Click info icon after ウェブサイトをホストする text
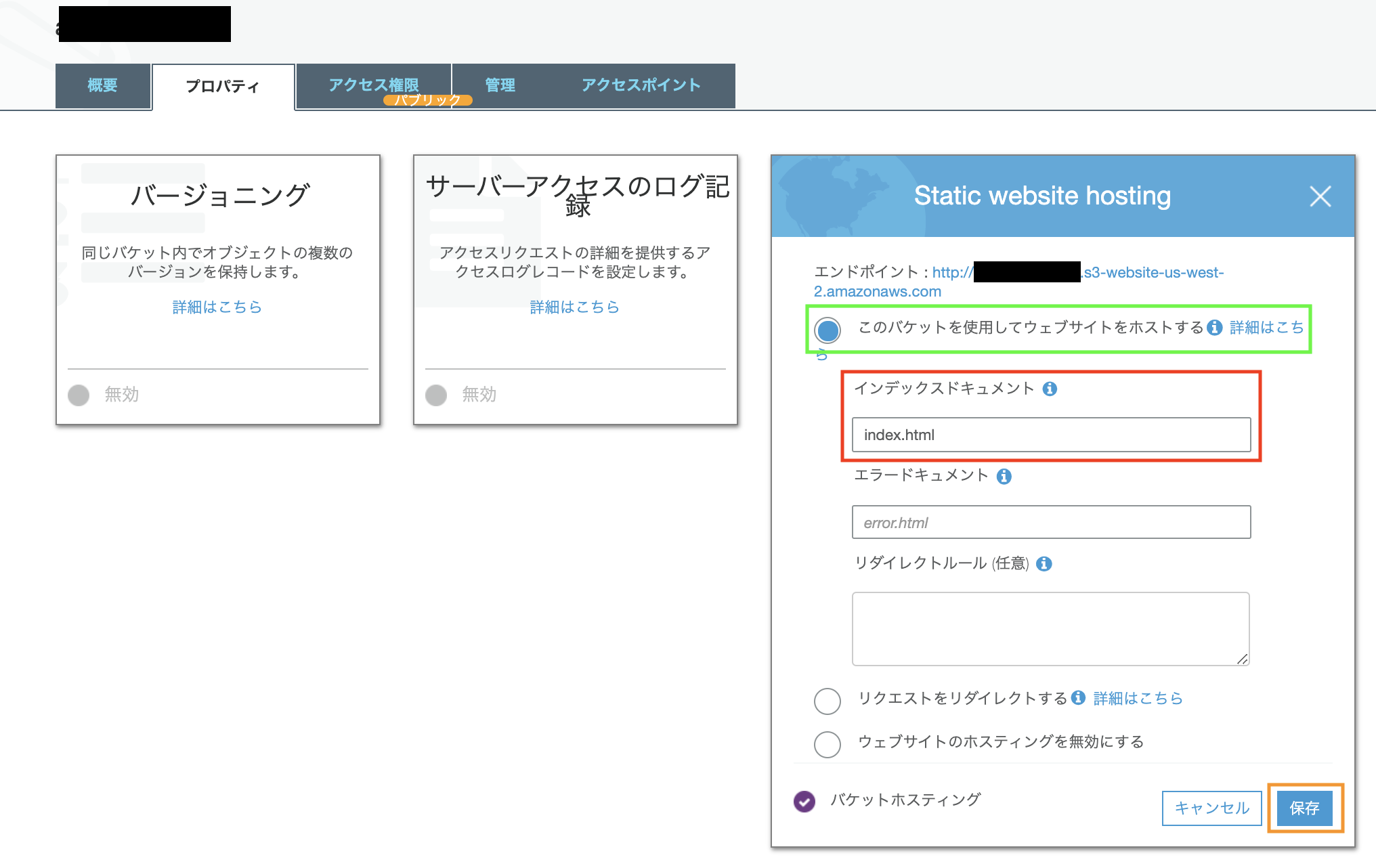Viewport: 1376px width, 868px height. click(x=1215, y=328)
